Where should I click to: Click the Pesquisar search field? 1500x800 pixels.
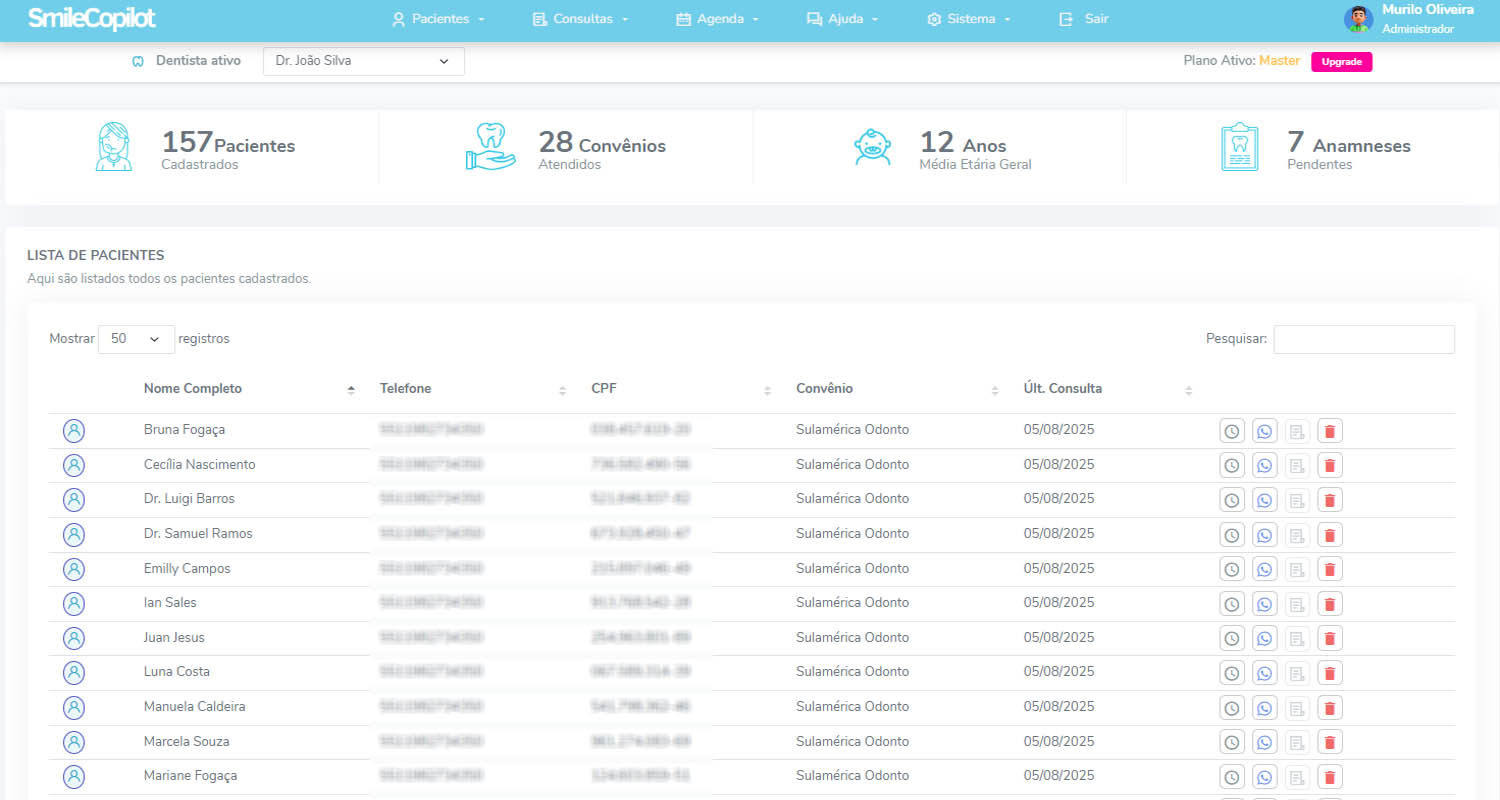click(1363, 339)
